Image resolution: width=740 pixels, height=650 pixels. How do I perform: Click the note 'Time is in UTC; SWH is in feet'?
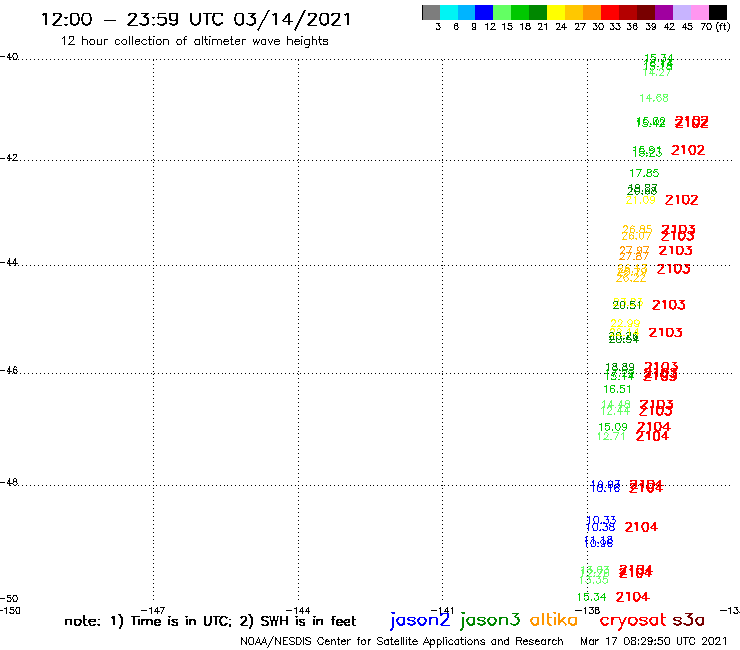tap(210, 621)
